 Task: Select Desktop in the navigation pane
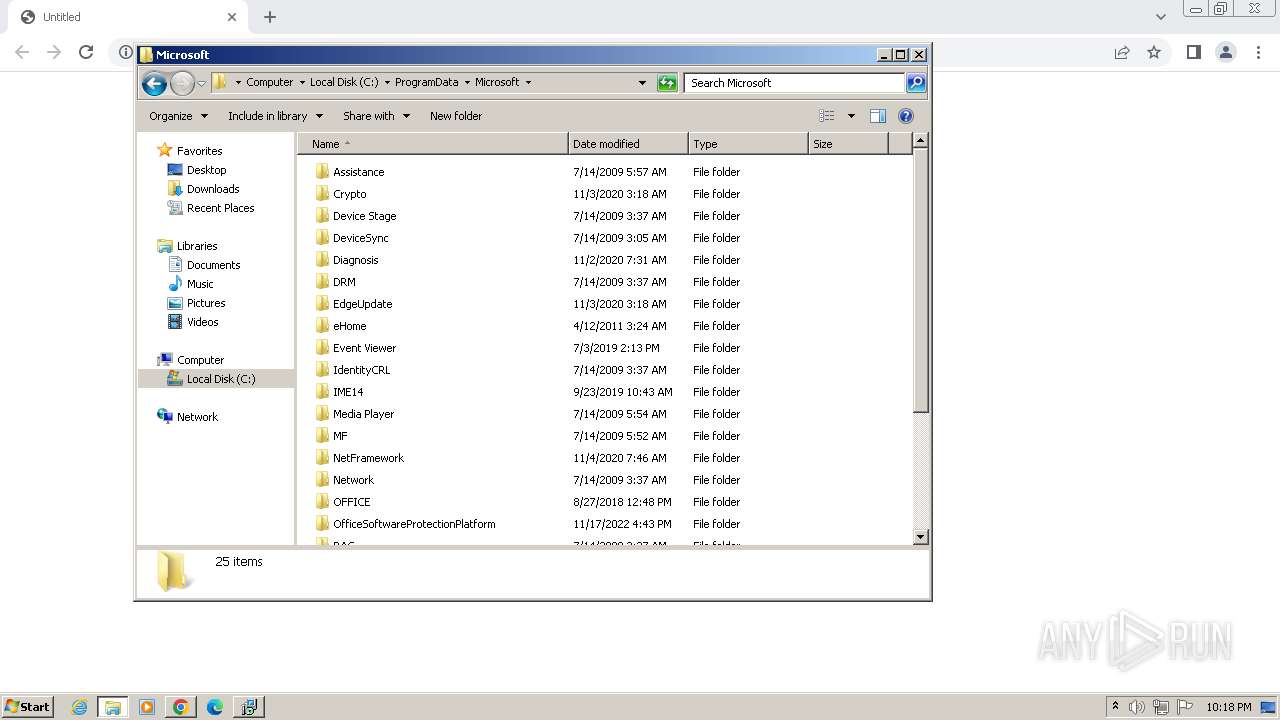point(206,170)
